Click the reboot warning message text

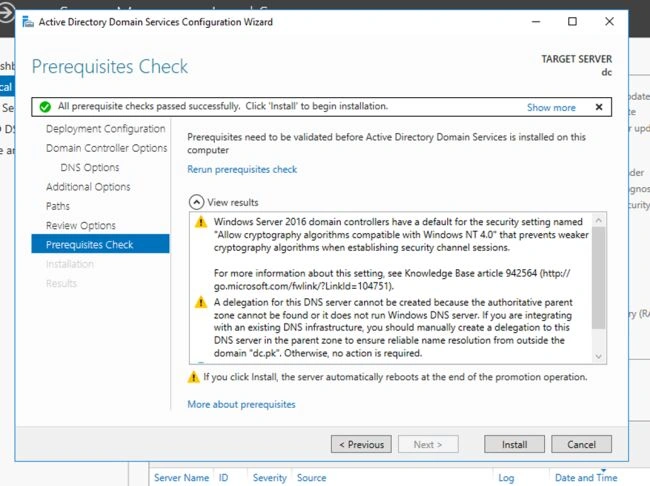tap(395, 377)
